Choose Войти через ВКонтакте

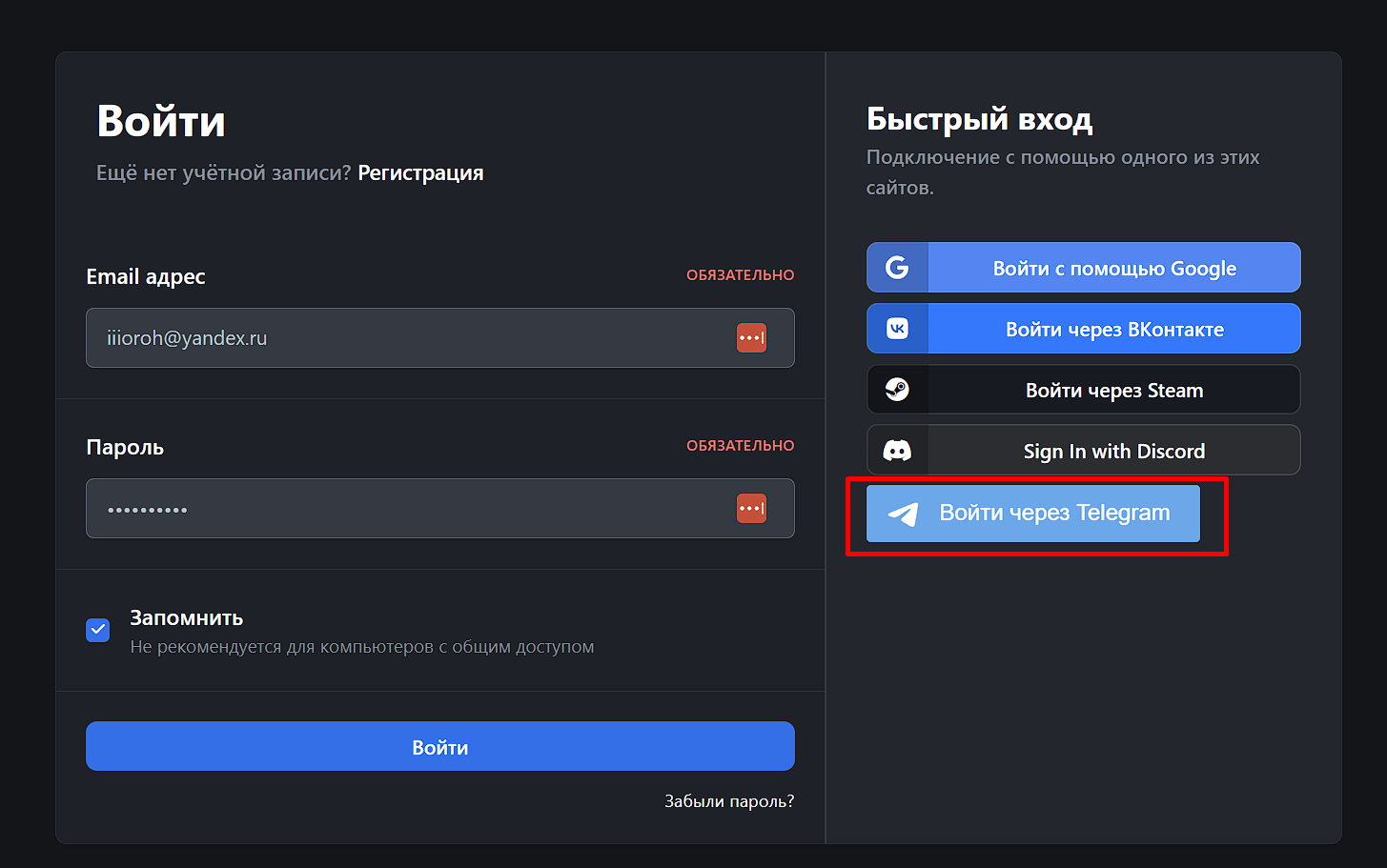coord(1084,329)
